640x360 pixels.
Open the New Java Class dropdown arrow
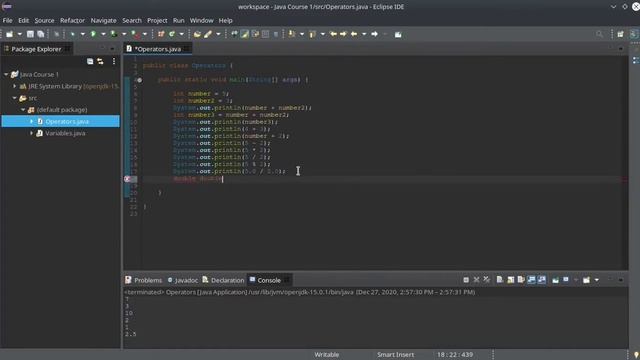182,34
